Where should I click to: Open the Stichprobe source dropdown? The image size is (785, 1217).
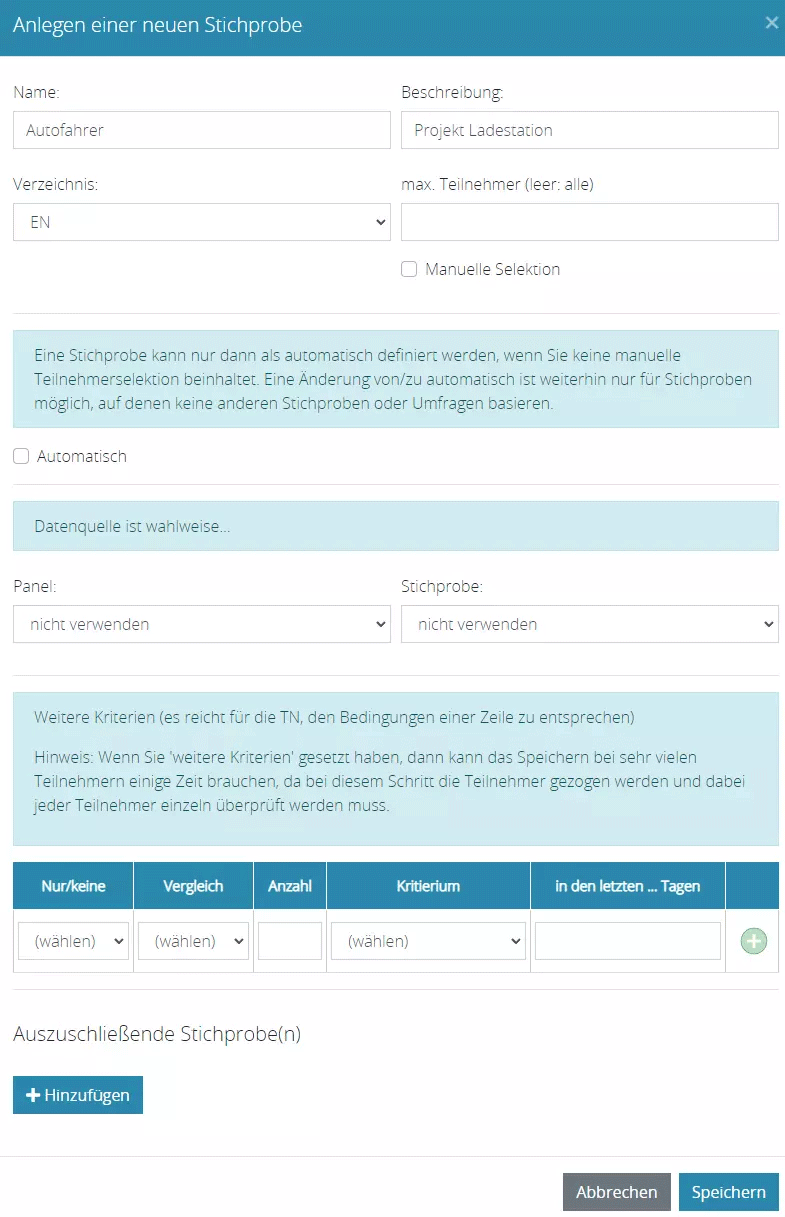coord(589,624)
